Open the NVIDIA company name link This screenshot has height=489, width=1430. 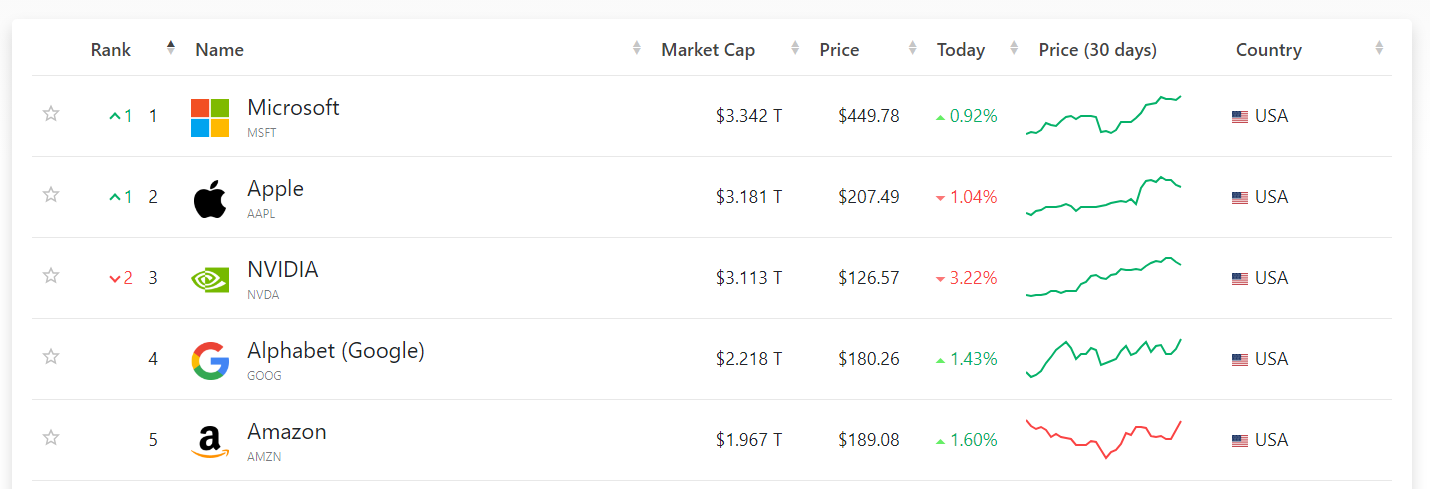pyautogui.click(x=283, y=270)
